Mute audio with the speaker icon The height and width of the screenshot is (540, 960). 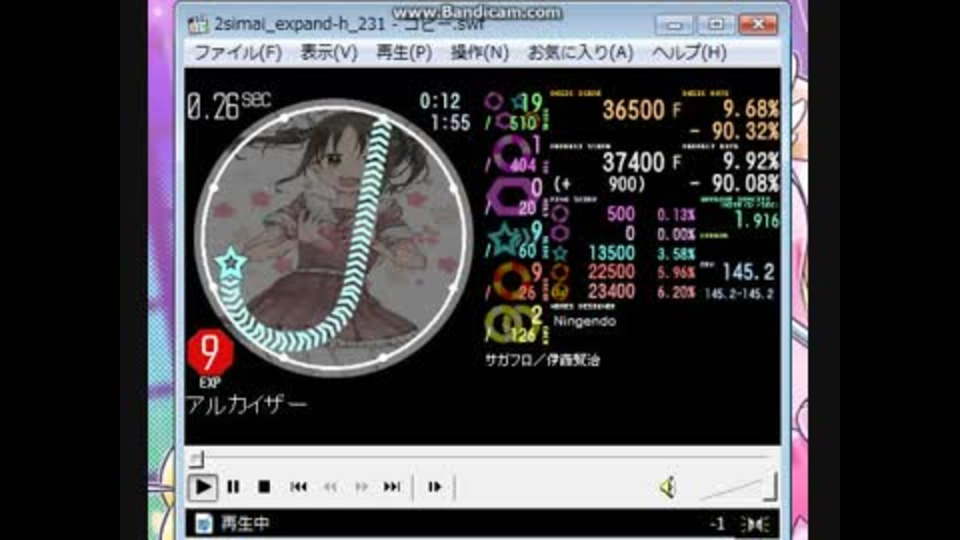668,487
